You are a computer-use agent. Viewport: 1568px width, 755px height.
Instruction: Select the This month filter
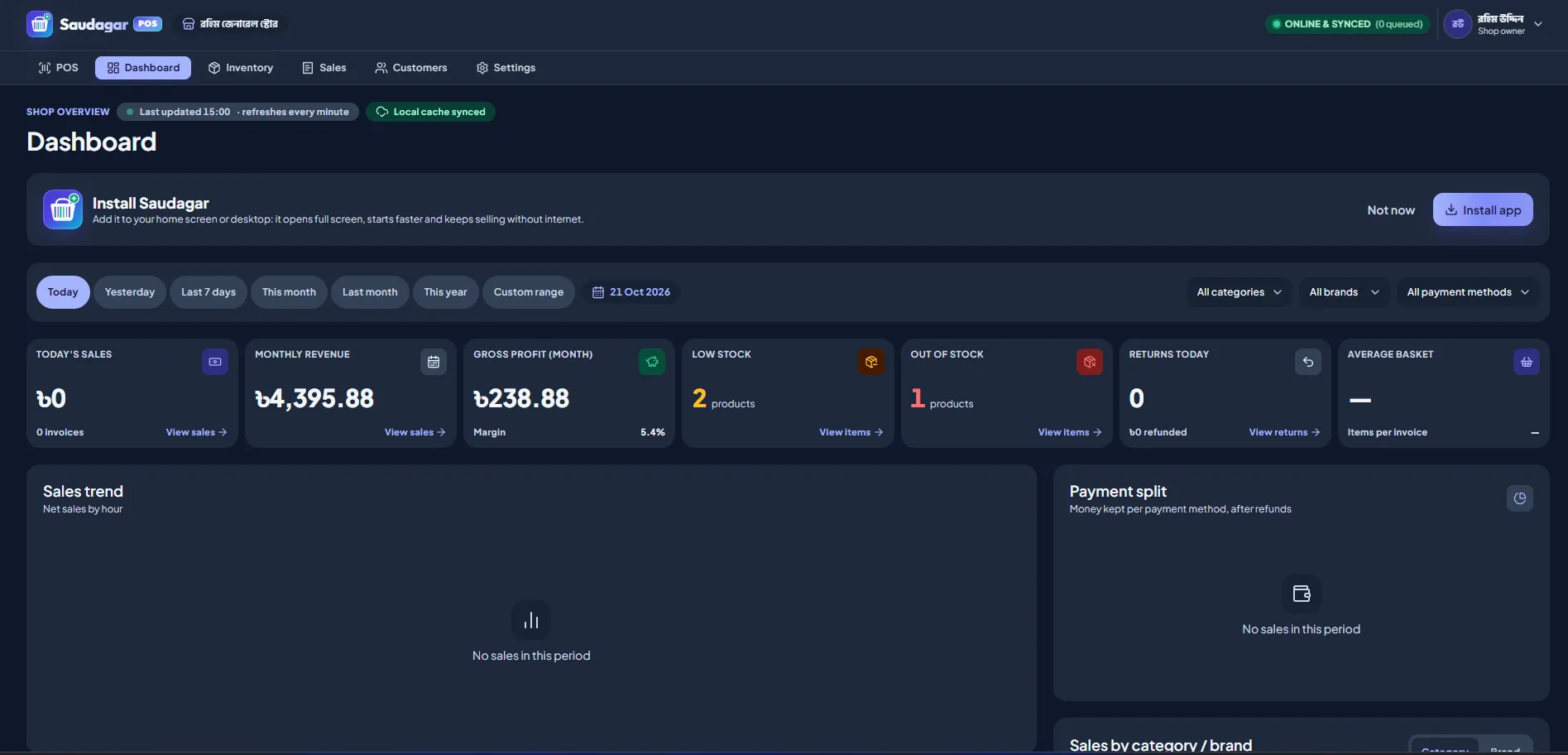pos(289,292)
